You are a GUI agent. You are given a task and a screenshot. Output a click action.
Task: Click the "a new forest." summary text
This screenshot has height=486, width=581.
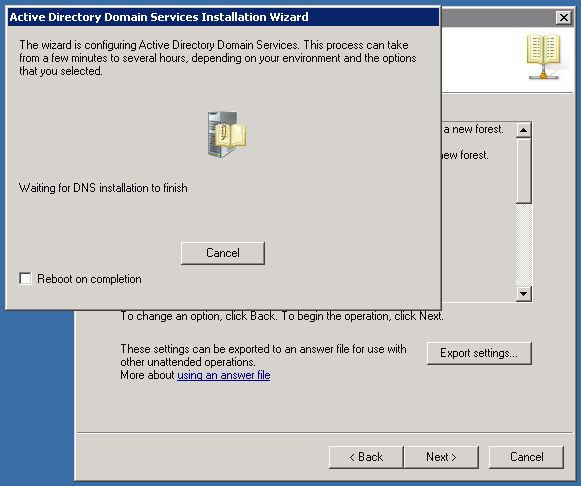(474, 129)
